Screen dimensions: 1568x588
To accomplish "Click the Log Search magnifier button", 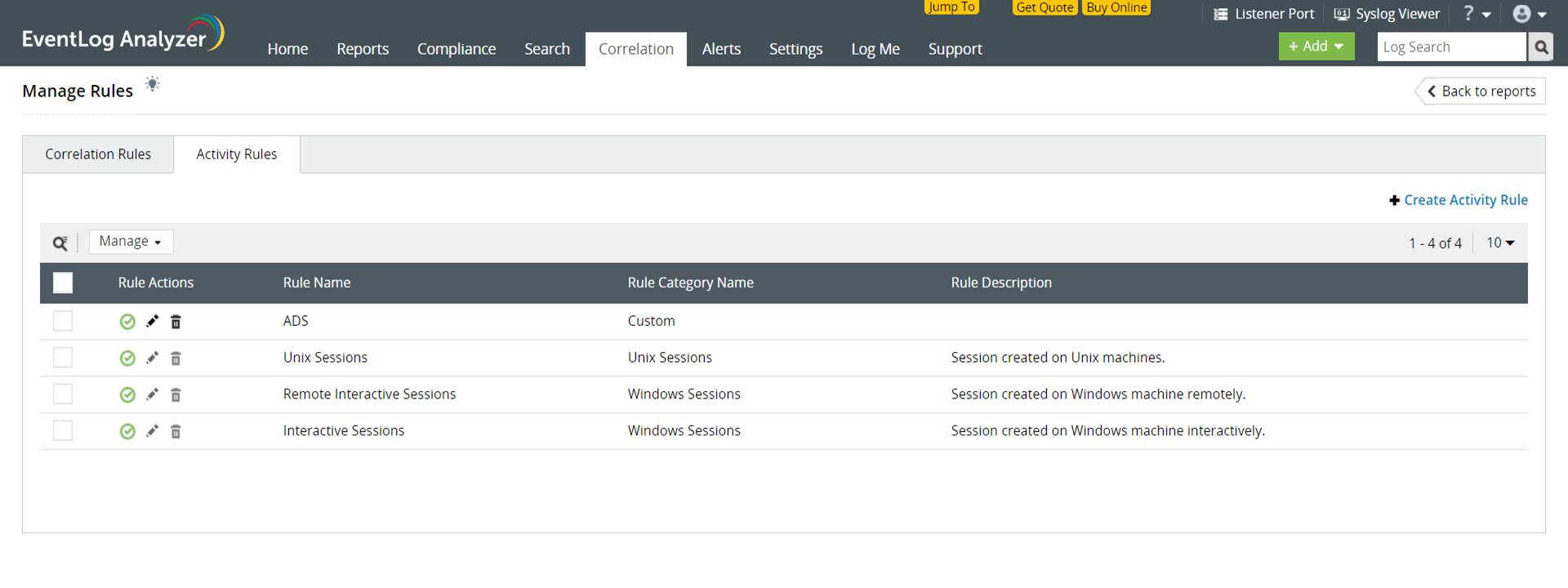I will [1541, 47].
